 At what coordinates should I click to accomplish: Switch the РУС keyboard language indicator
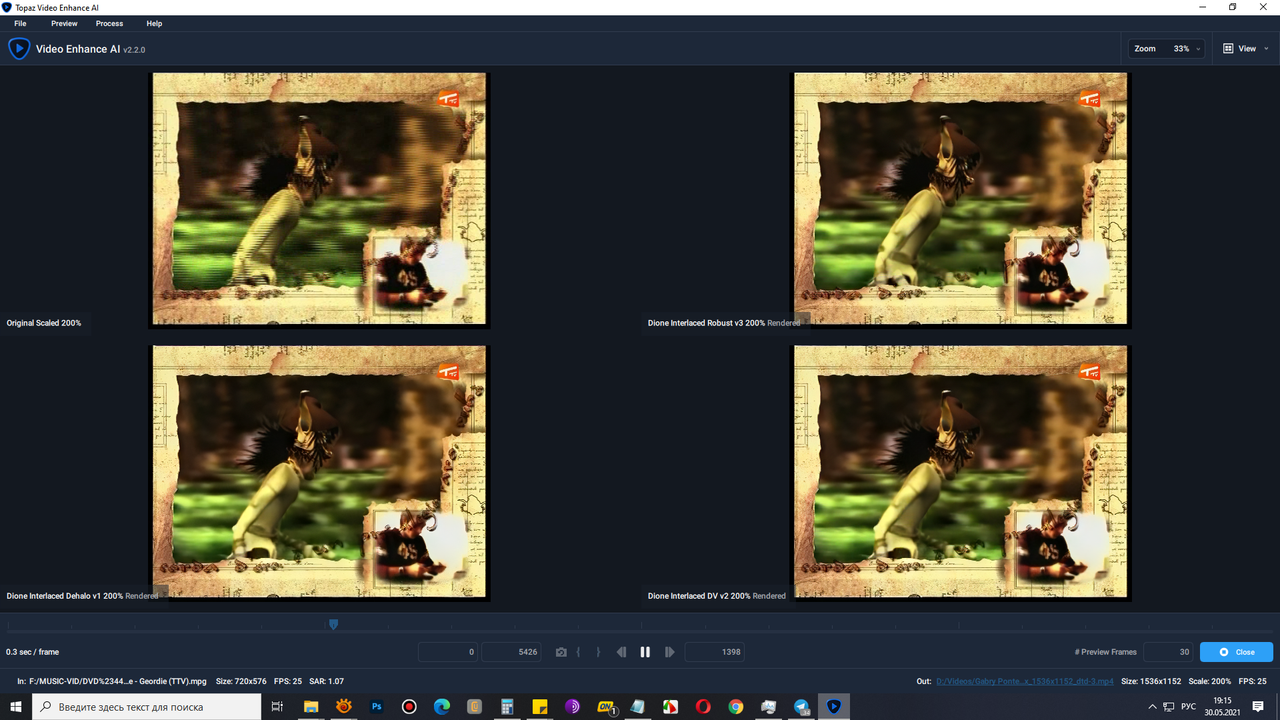(1188, 706)
